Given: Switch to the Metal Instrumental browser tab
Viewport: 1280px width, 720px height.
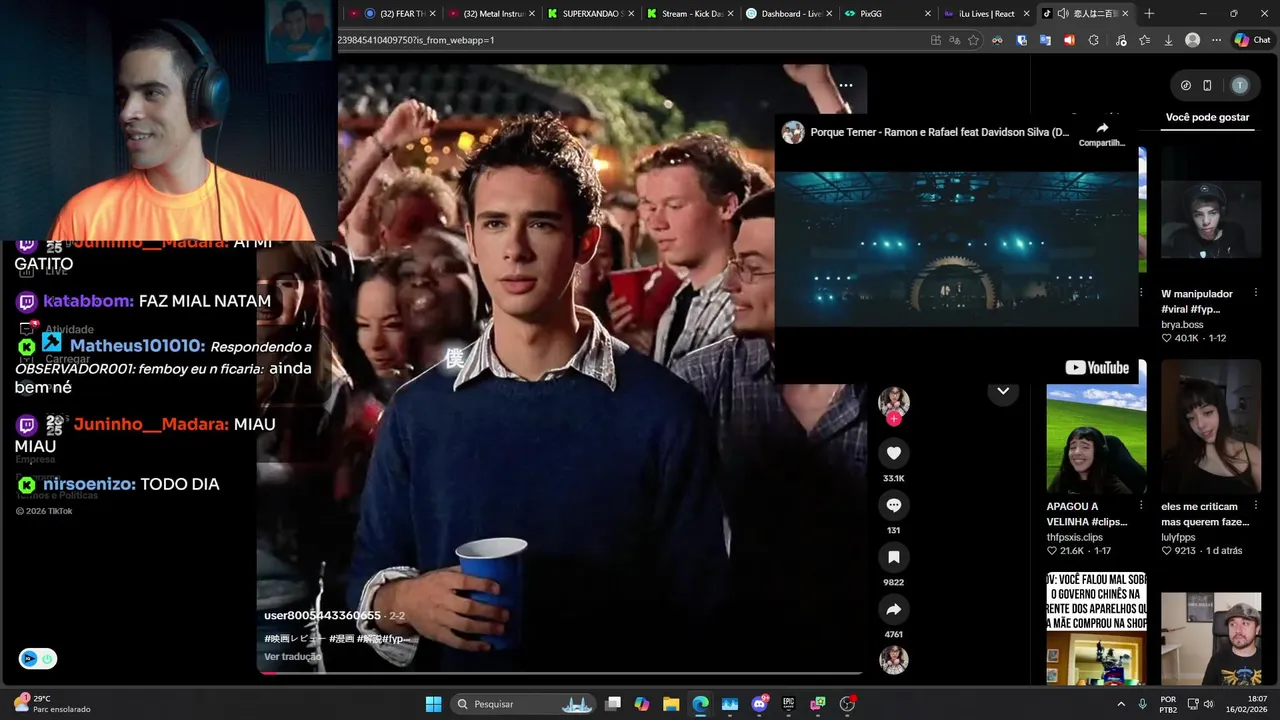Looking at the screenshot, I should [492, 14].
